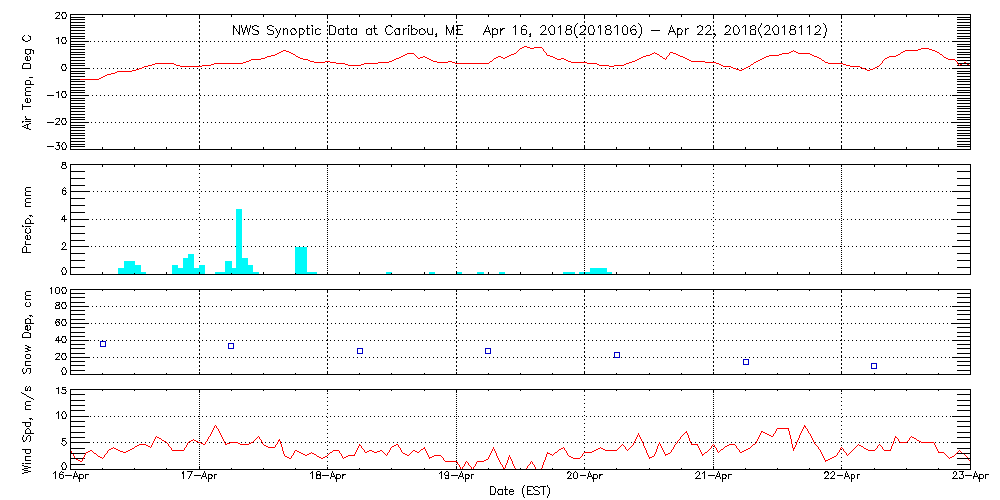
Task: Click the tallest cyan precipitation bar
Action: (239, 240)
